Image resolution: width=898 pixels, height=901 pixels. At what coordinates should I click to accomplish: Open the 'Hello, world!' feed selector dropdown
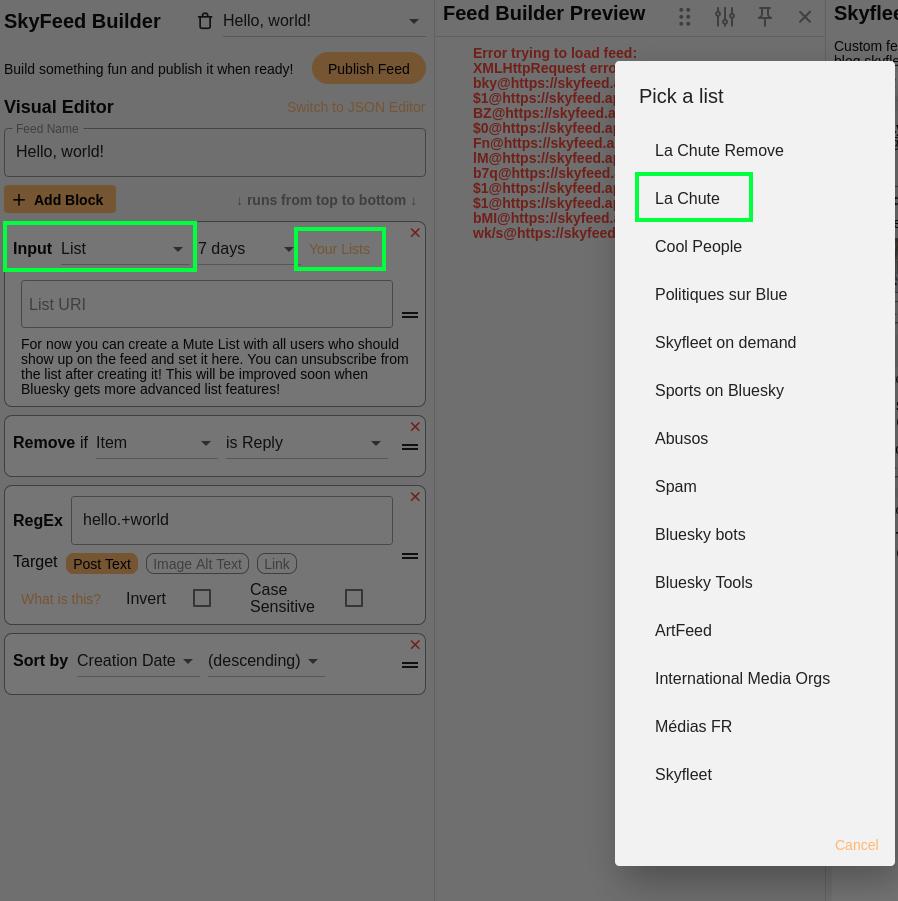[324, 21]
